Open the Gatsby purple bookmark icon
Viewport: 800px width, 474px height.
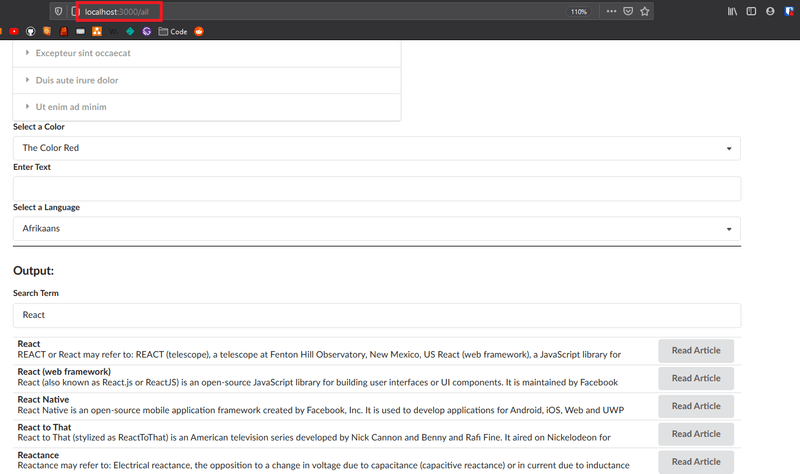pyautogui.click(x=147, y=32)
